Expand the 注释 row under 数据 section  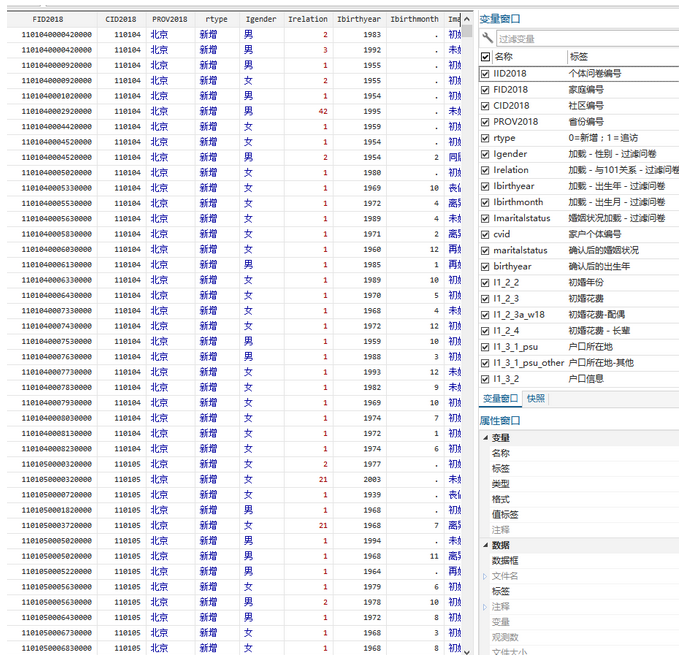point(485,607)
